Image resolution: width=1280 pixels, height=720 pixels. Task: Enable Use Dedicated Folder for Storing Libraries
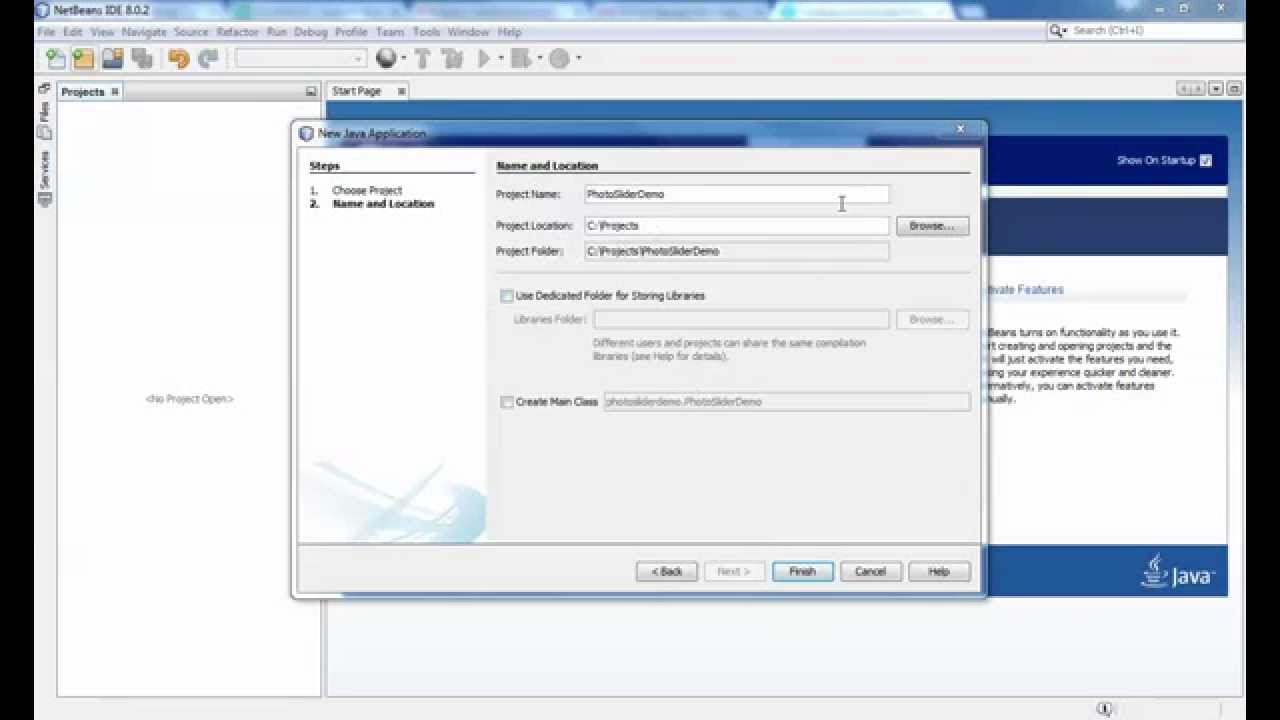tap(507, 296)
